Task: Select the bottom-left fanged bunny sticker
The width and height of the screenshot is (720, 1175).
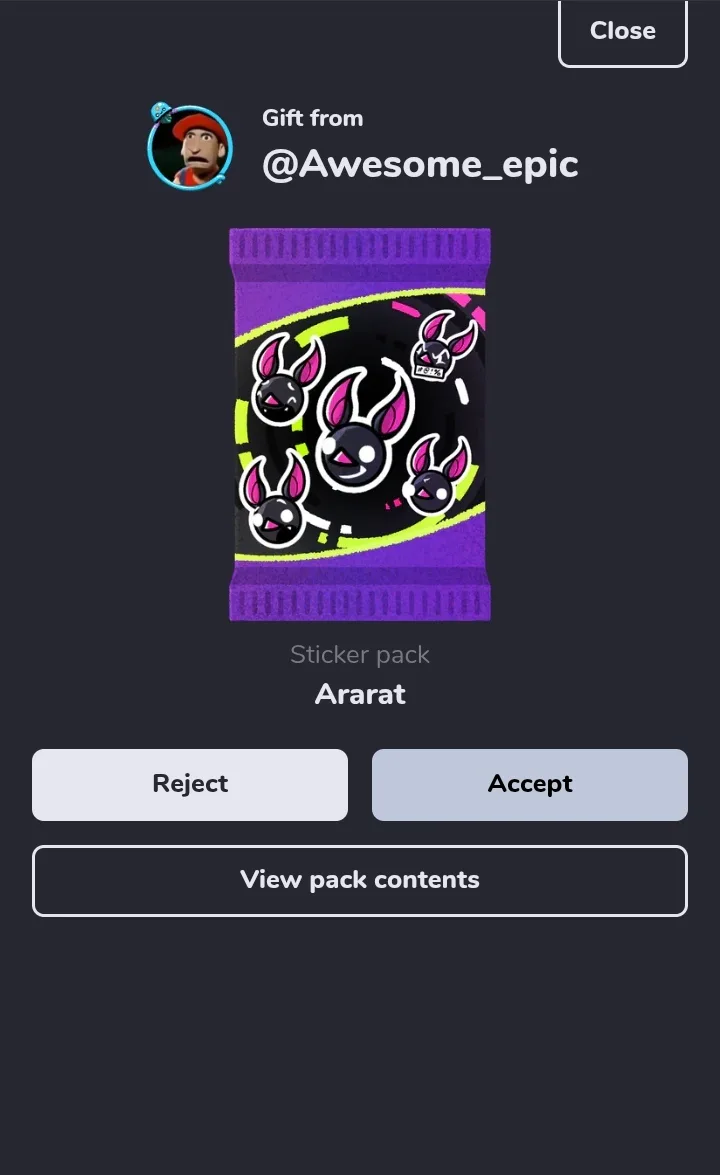Action: tap(274, 500)
